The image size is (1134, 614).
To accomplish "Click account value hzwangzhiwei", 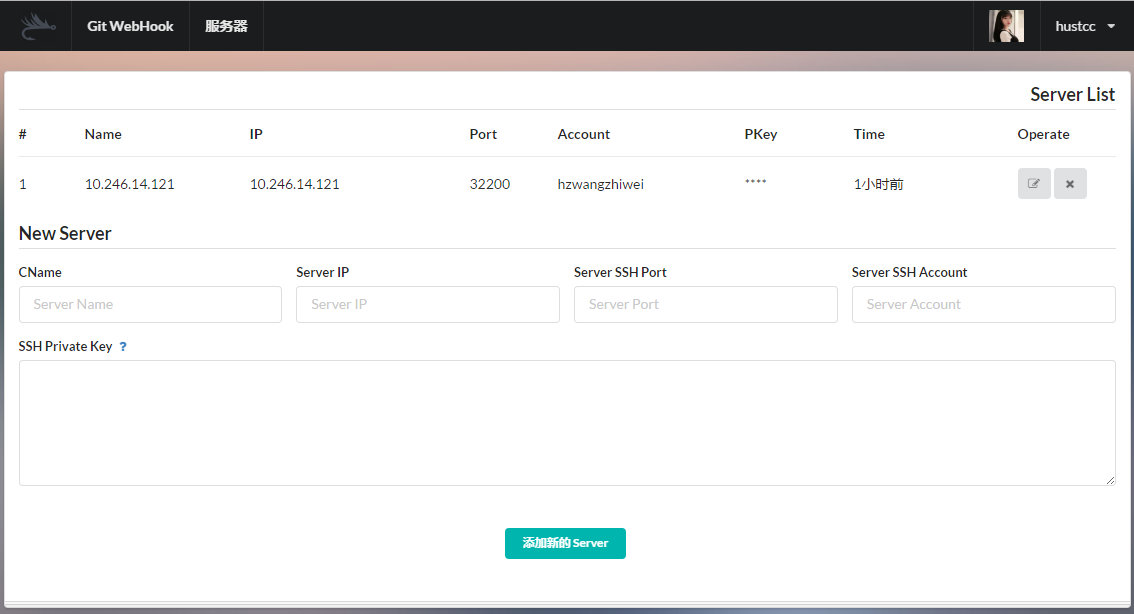I will [x=600, y=184].
